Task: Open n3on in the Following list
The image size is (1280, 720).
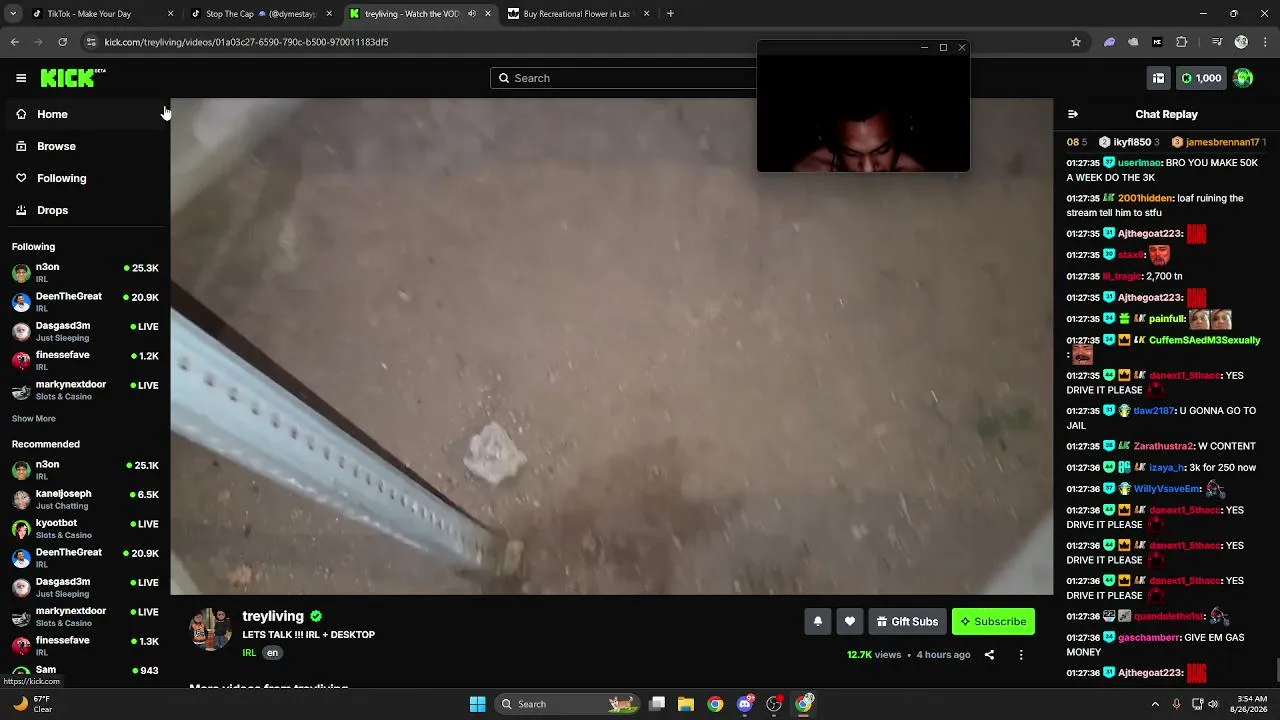Action: click(x=84, y=272)
